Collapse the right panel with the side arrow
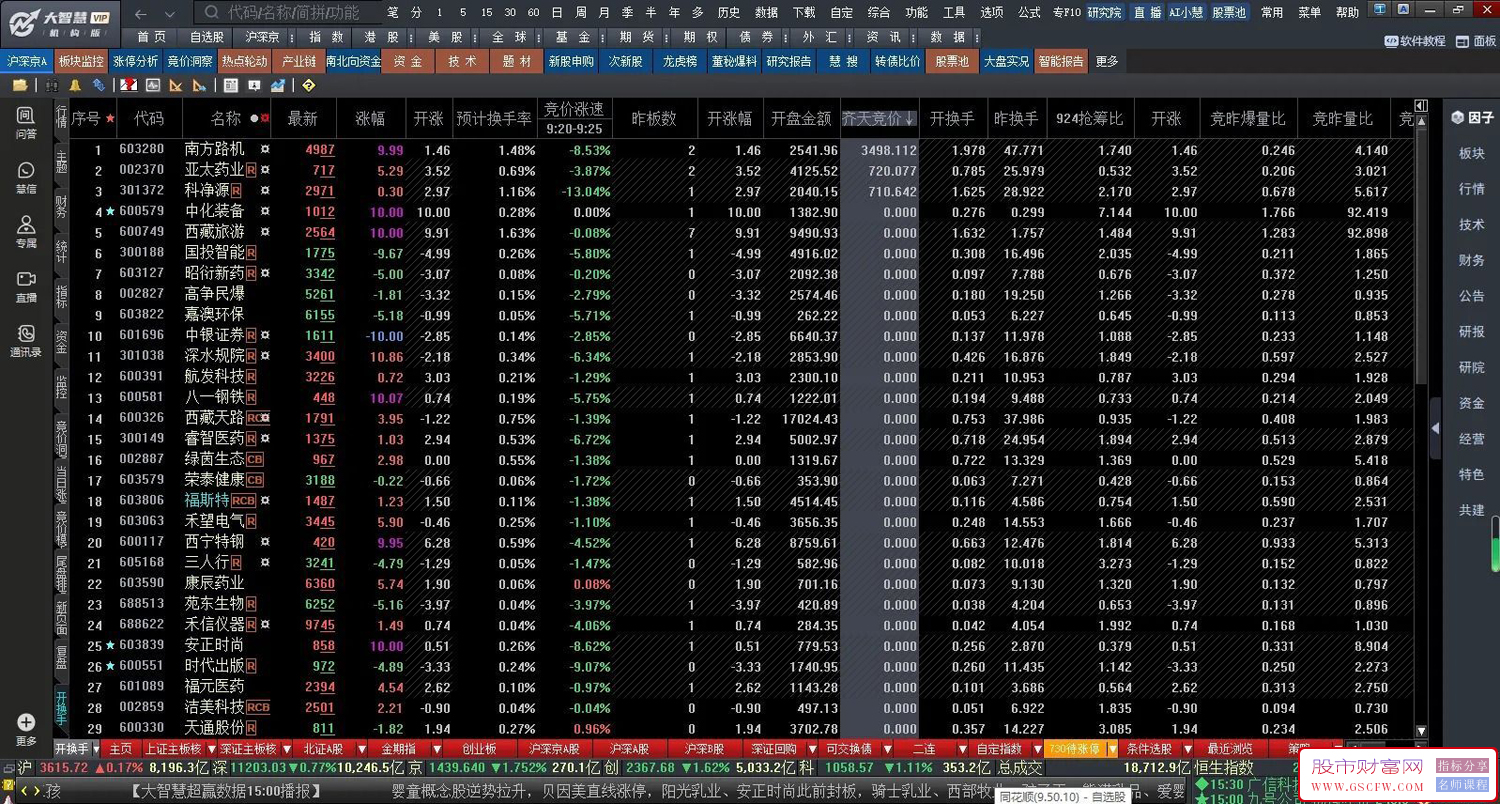Viewport: 1500px width, 804px height. [1435, 428]
